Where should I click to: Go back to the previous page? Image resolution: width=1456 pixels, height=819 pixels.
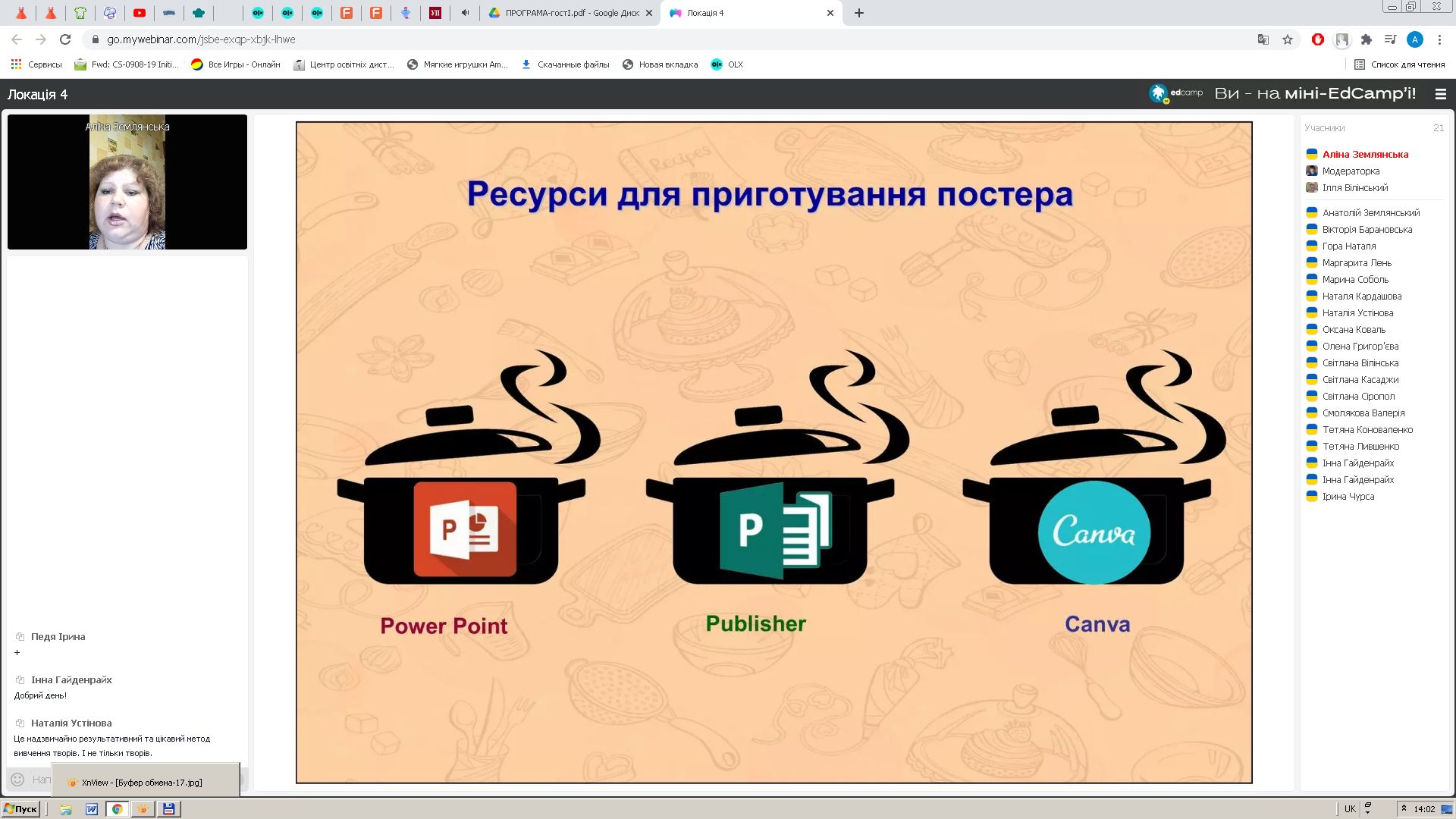(x=17, y=39)
